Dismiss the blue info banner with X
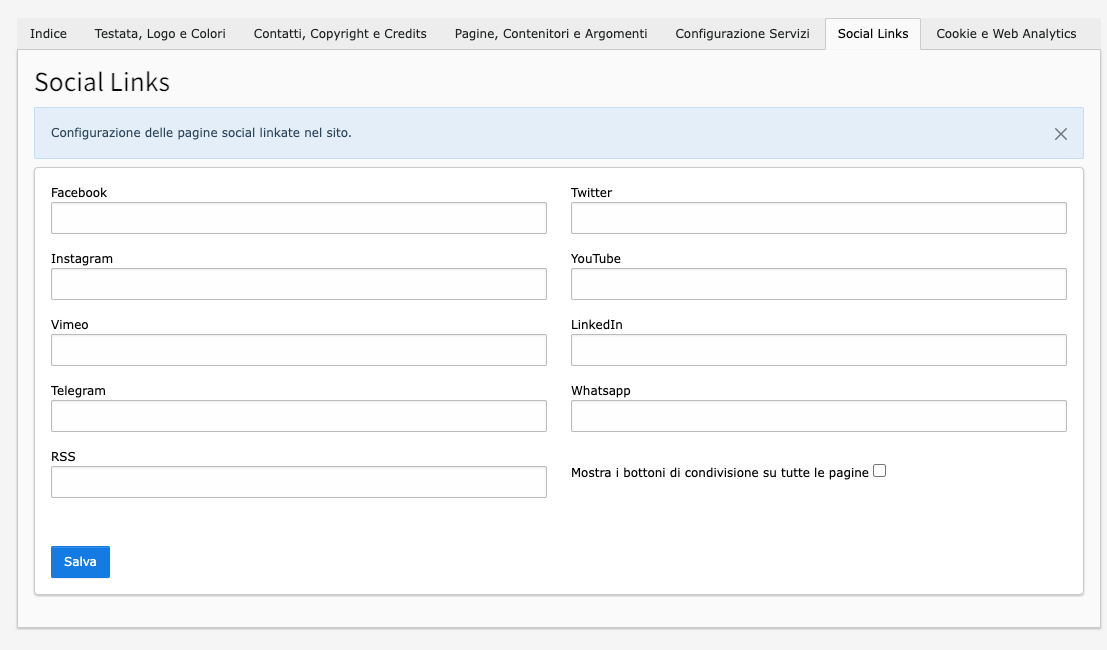Screen dimensions: 1107x650 (1060, 134)
